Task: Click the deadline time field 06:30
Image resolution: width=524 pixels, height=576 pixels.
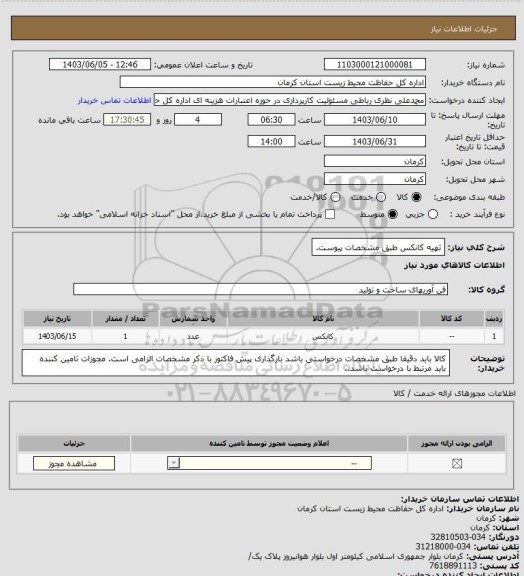Action: coord(271,120)
